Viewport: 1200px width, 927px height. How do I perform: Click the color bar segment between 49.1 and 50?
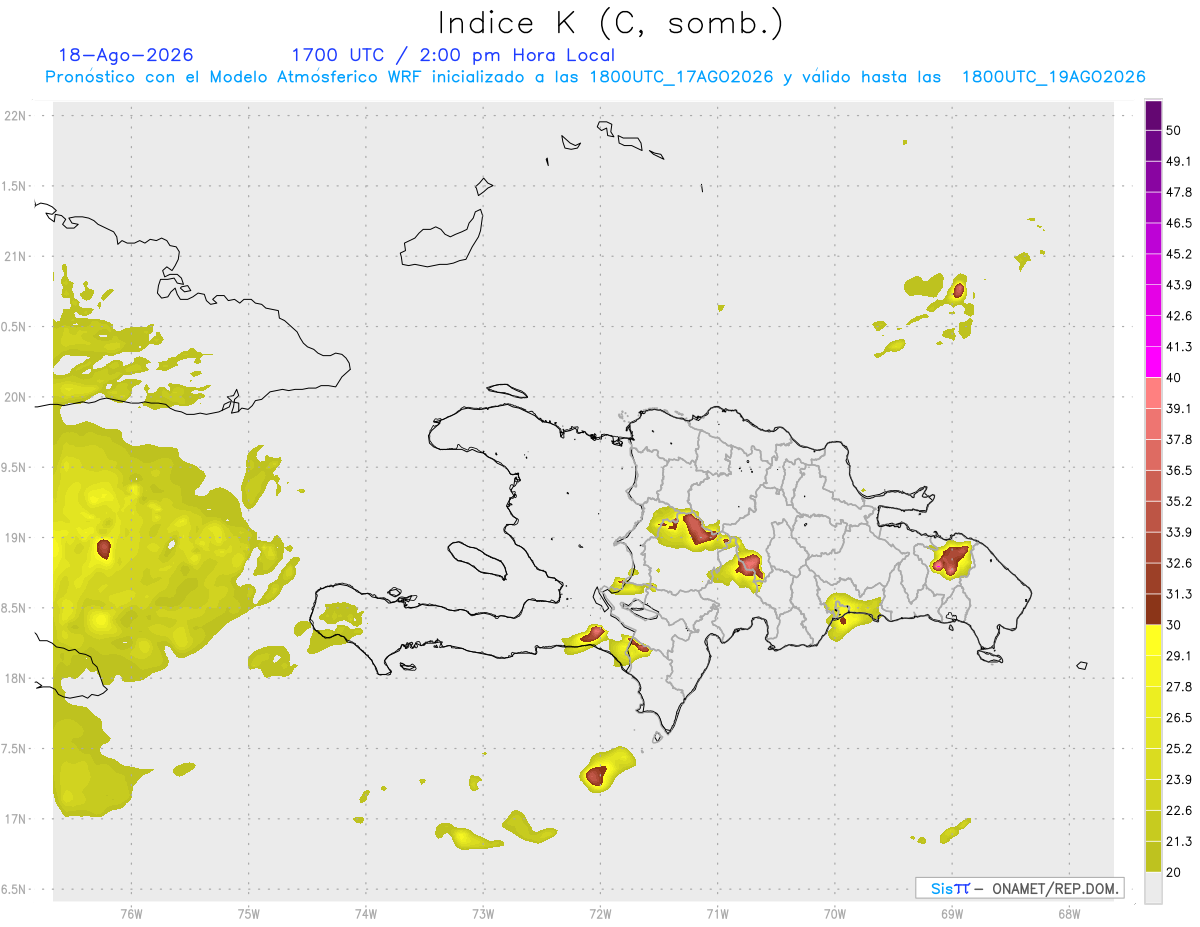click(x=1154, y=145)
